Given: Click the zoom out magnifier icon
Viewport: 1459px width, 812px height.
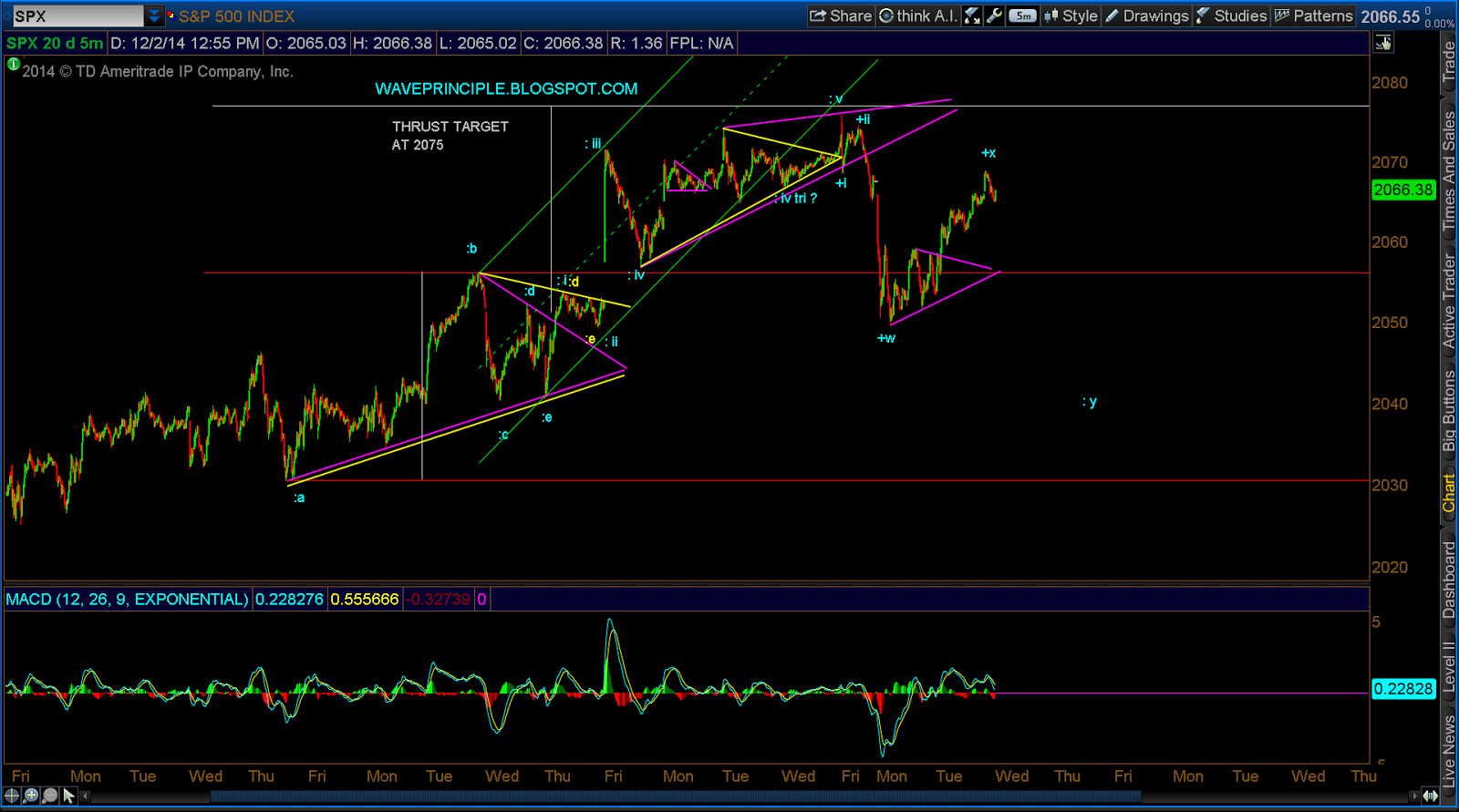Looking at the screenshot, I should point(49,796).
